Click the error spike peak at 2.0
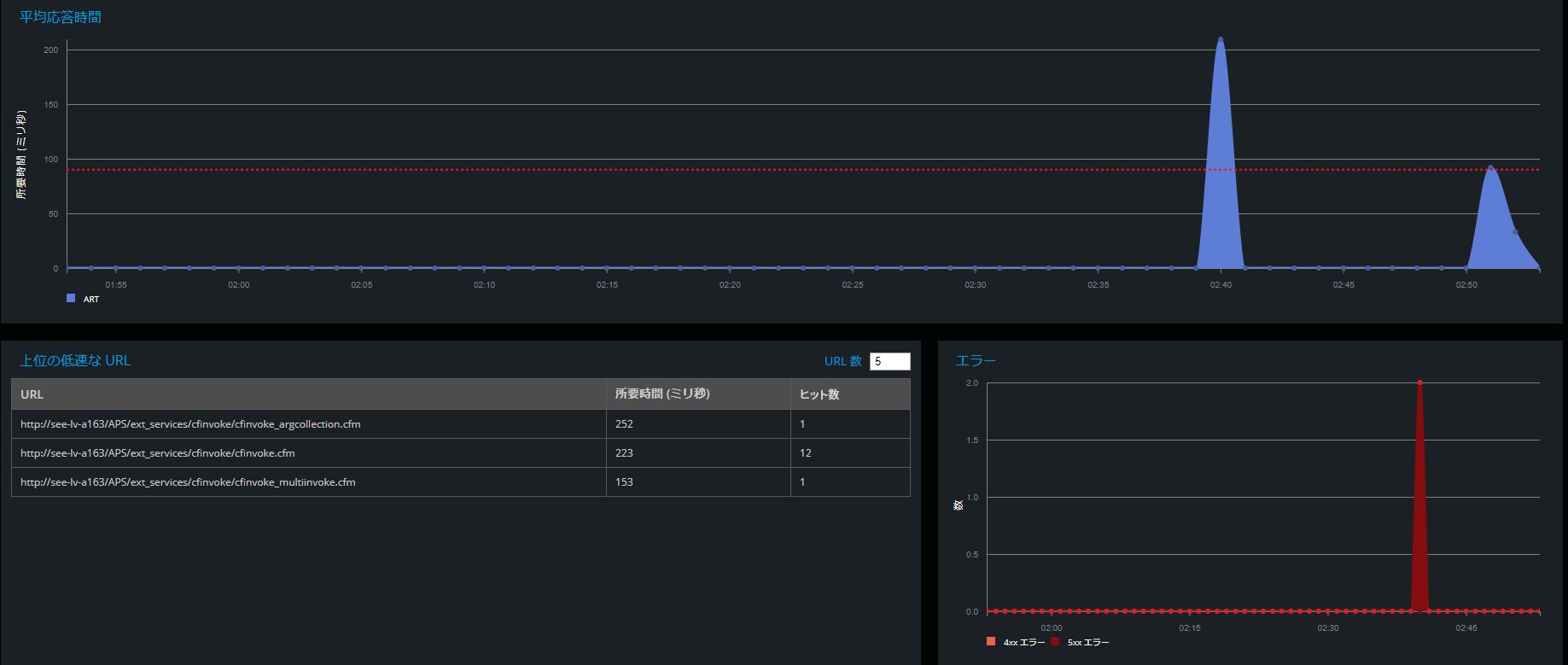This screenshot has height=665, width=1568. coord(1419,382)
